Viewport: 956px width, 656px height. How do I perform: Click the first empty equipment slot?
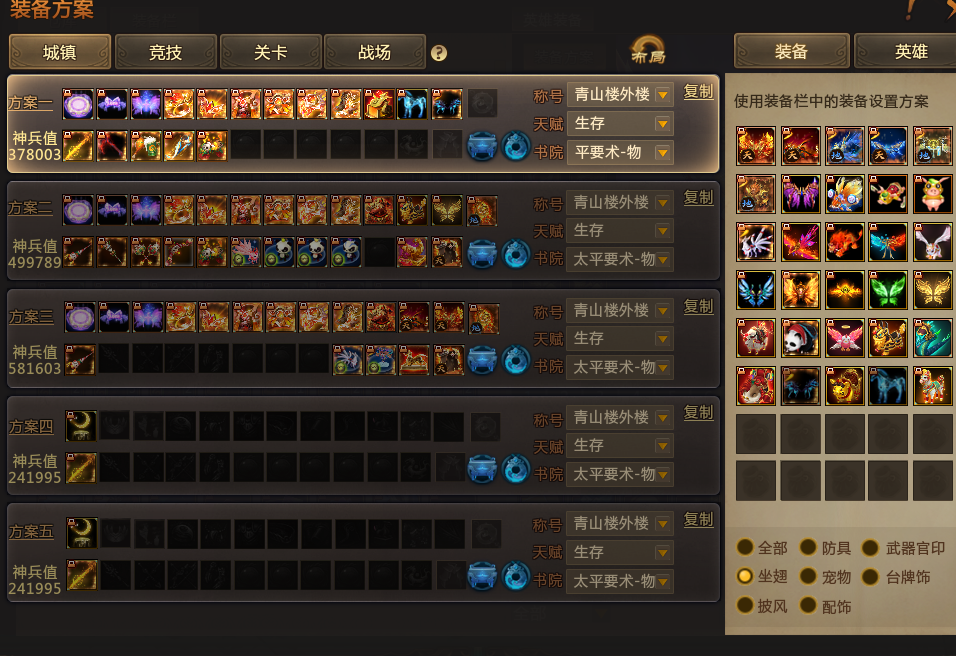[756, 434]
